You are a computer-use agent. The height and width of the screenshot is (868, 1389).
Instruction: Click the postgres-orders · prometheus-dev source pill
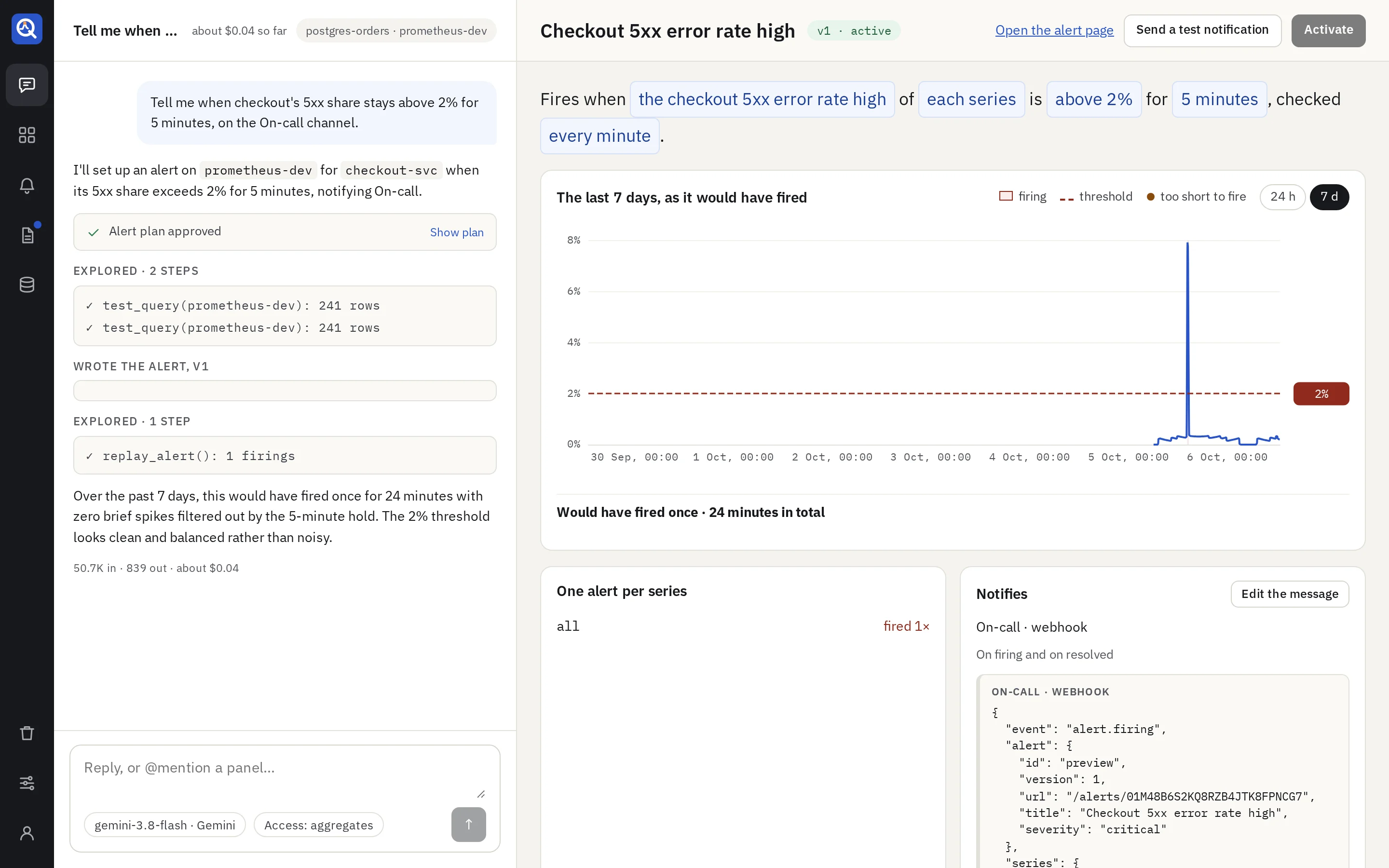click(x=396, y=30)
